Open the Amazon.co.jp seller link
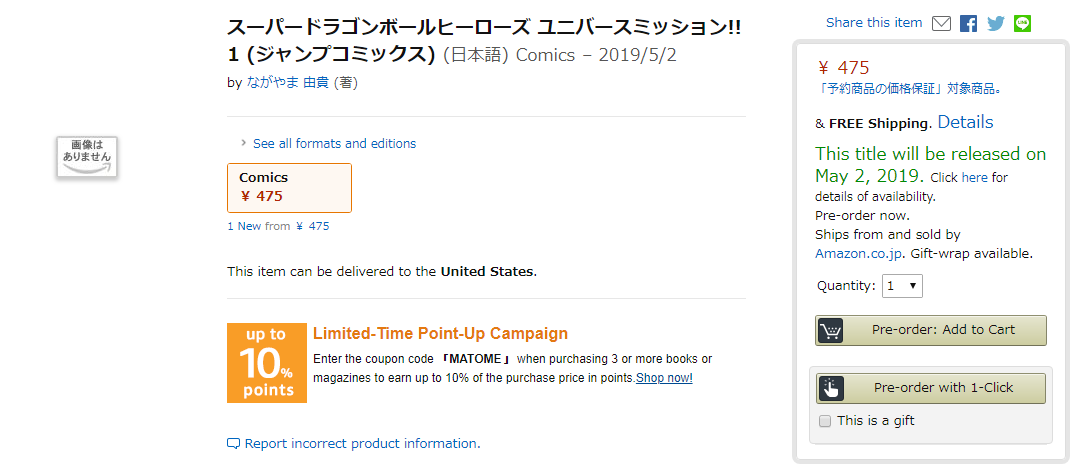Image resolution: width=1077 pixels, height=471 pixels. tap(858, 253)
